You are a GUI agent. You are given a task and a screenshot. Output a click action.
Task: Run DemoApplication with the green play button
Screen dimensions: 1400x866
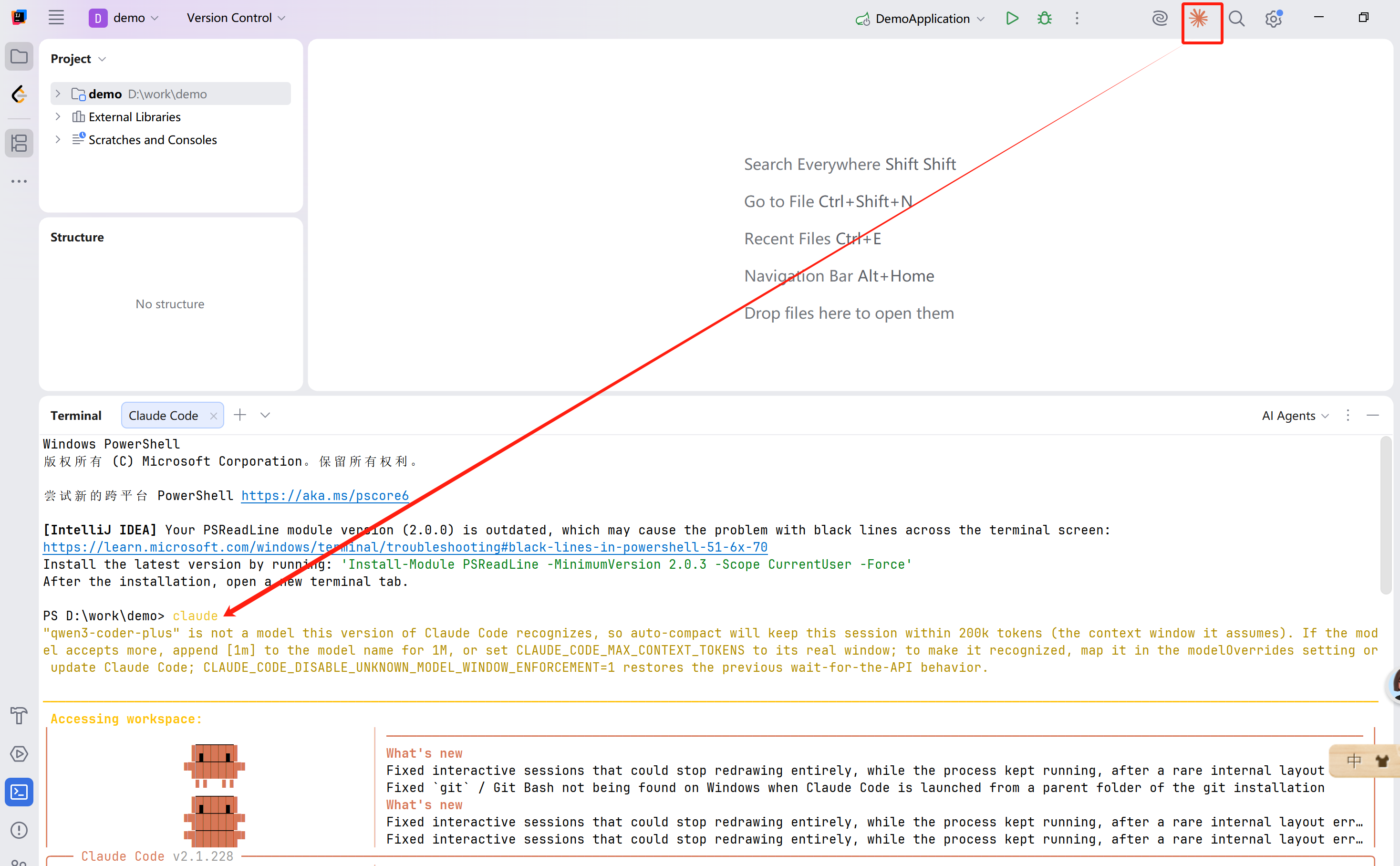tap(1012, 18)
